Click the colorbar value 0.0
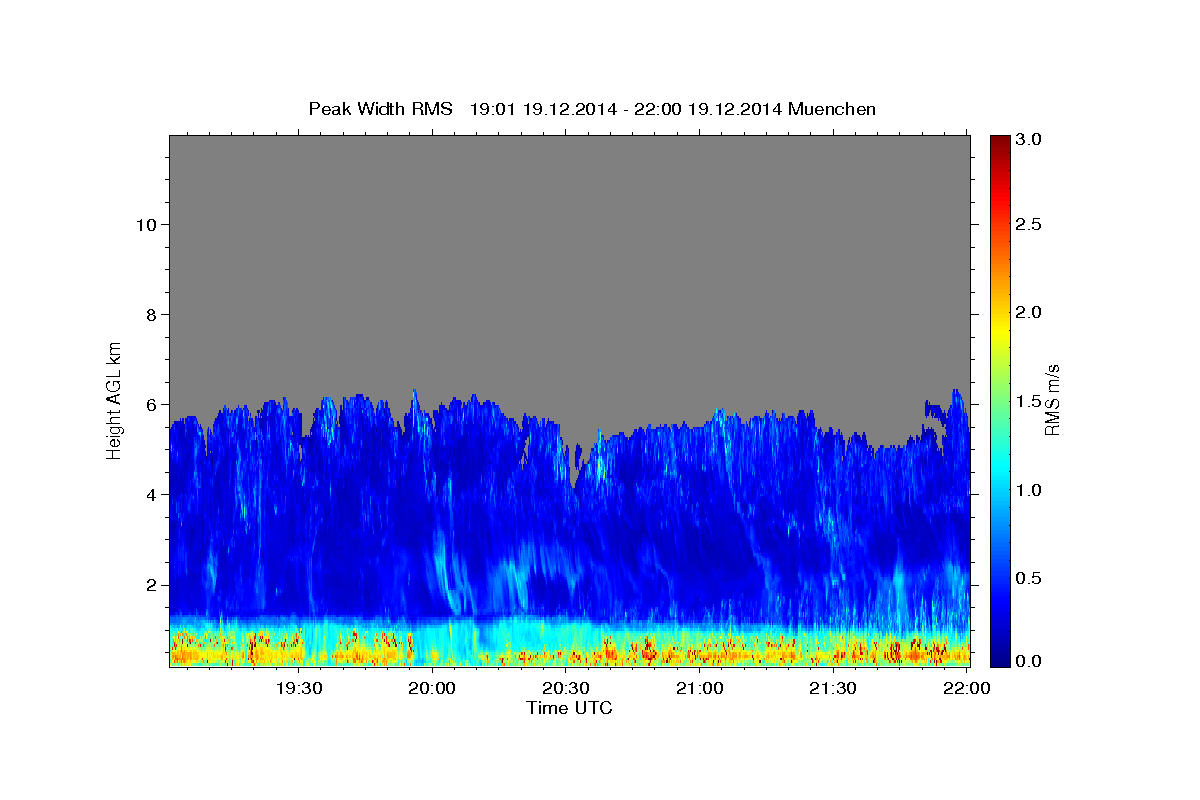 1031,661
